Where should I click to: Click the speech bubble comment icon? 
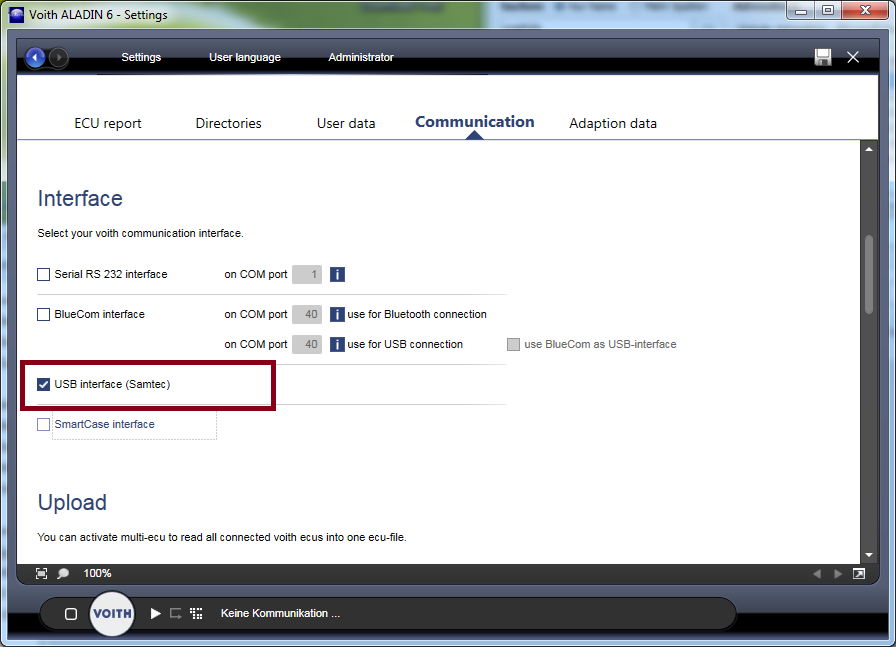(x=63, y=573)
